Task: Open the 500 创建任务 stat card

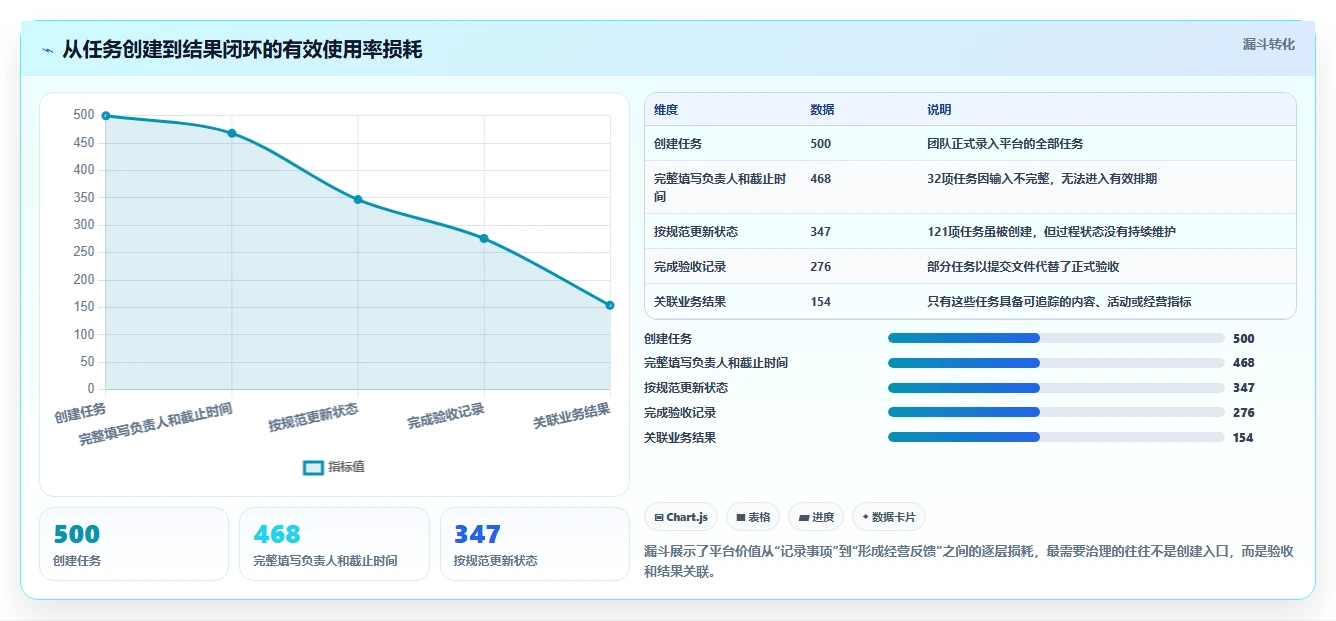Action: pyautogui.click(x=134, y=544)
